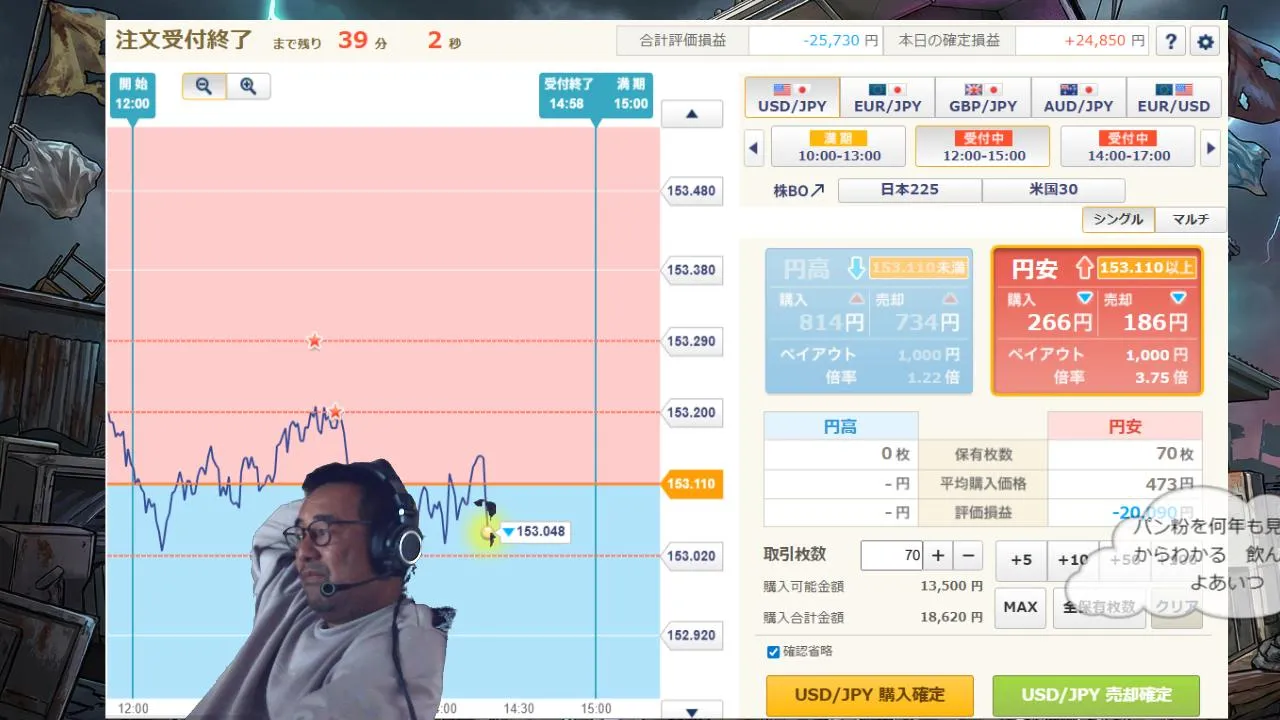Click the current price marker 153.048
This screenshot has height=720, width=1280.
point(534,532)
